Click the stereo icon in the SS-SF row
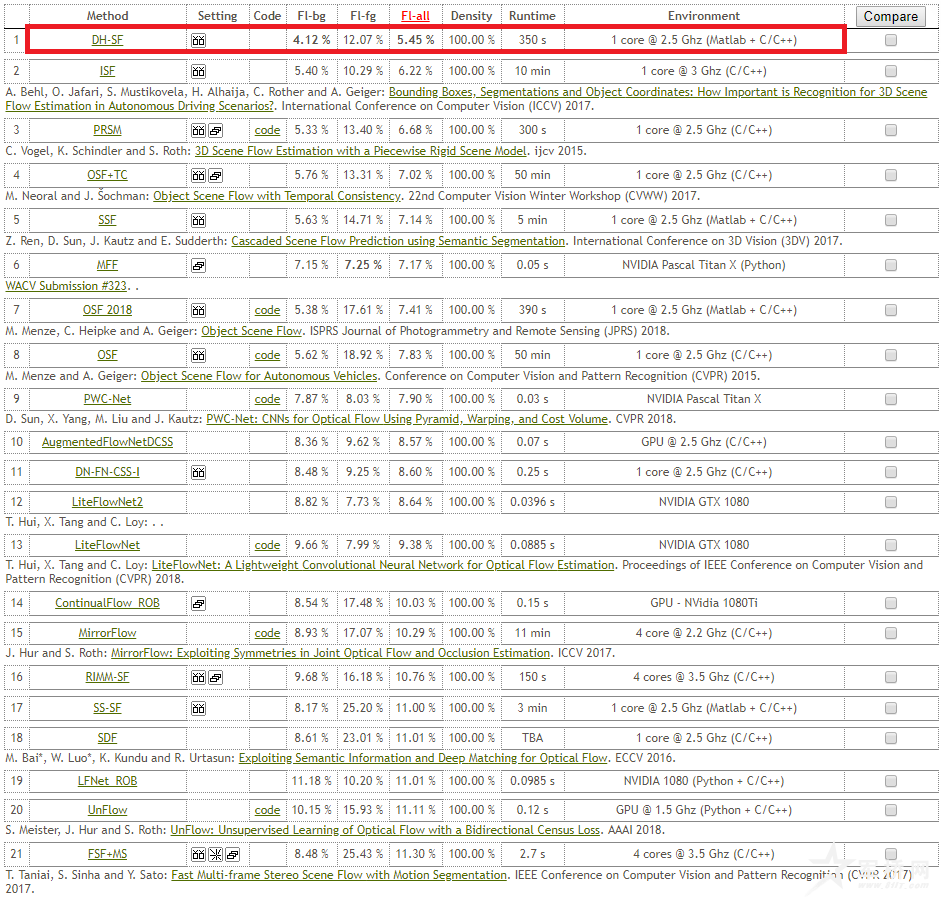Viewport: 942px width, 898px height. (198, 709)
